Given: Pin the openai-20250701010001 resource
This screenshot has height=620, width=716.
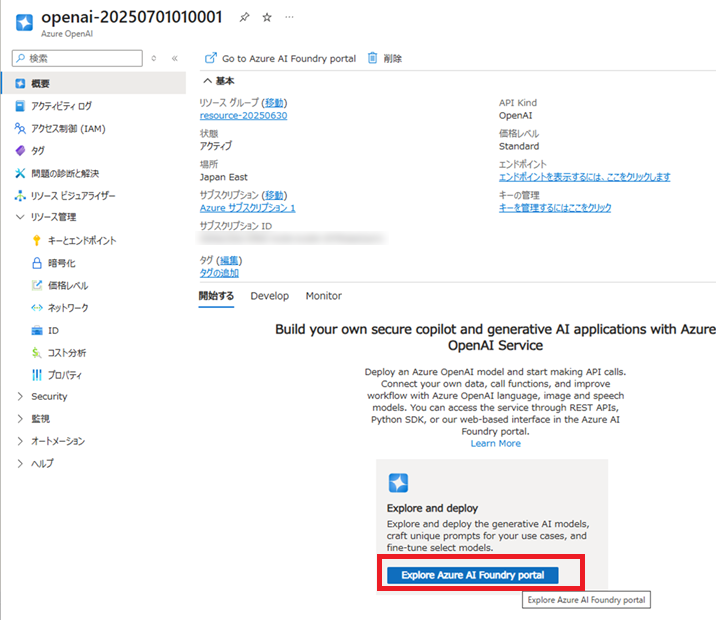Looking at the screenshot, I should pos(244,17).
